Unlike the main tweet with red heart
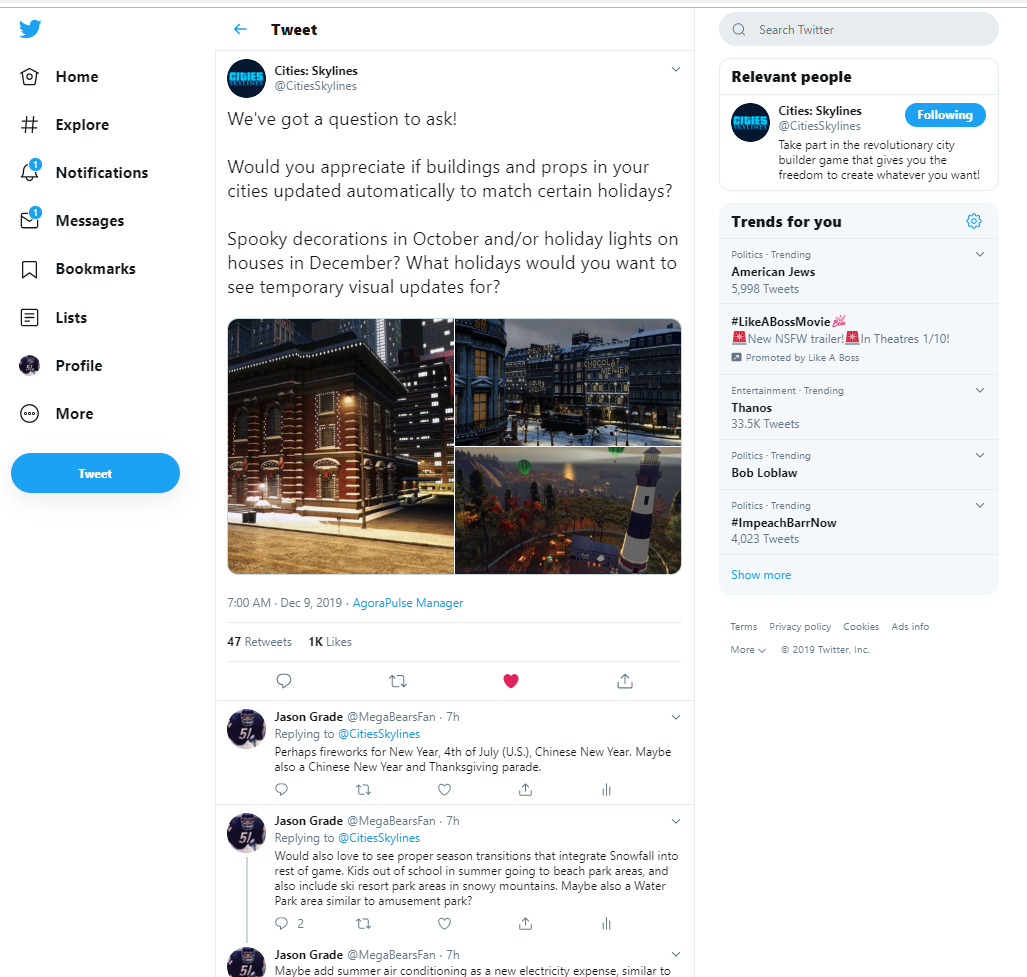This screenshot has height=977, width=1027. (511, 681)
